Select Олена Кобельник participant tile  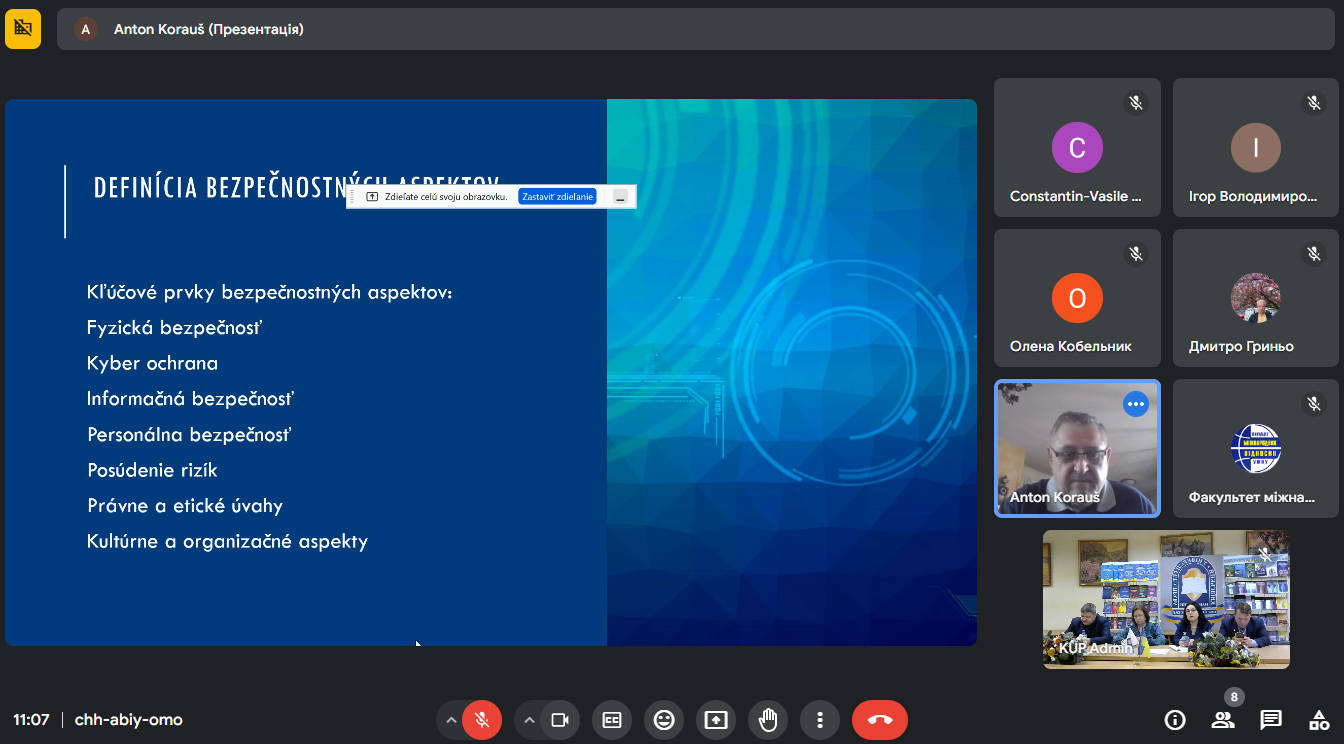(1077, 298)
